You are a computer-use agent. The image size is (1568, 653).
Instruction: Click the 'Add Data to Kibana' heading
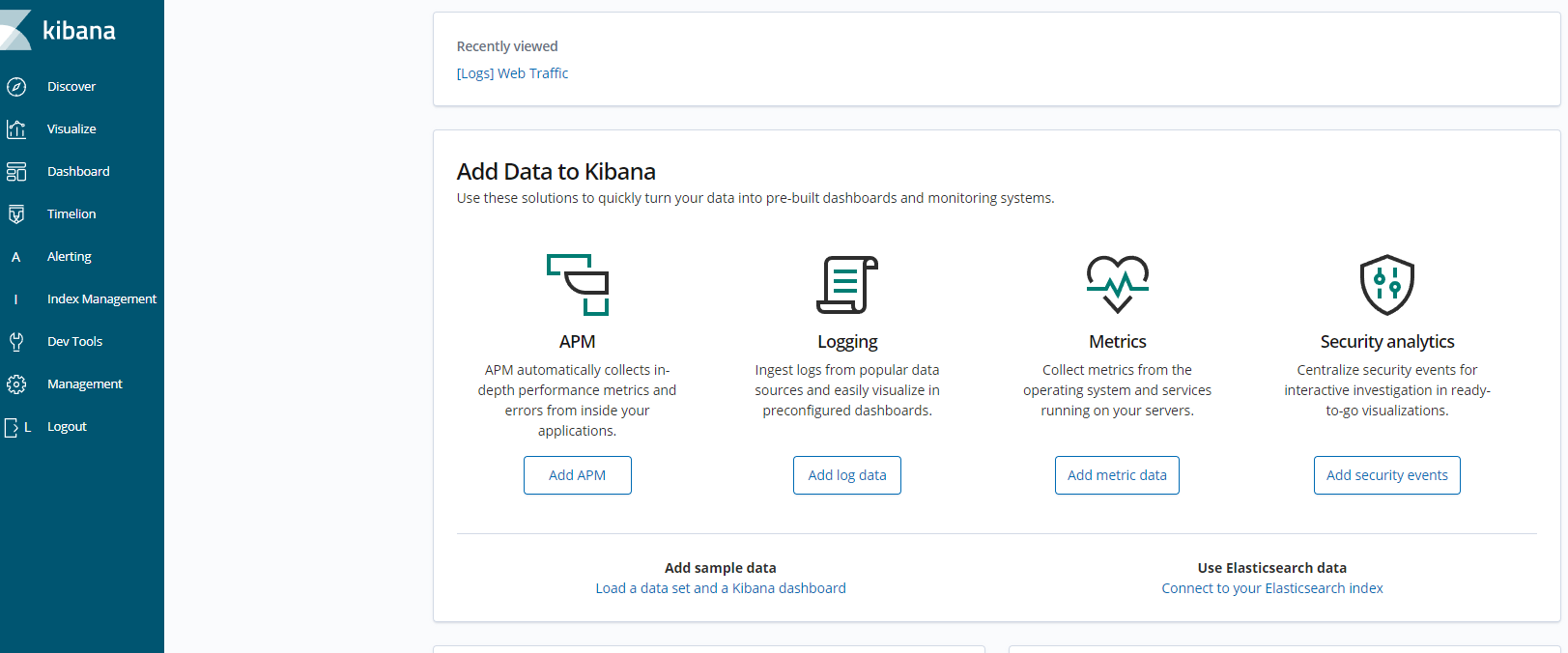(556, 172)
